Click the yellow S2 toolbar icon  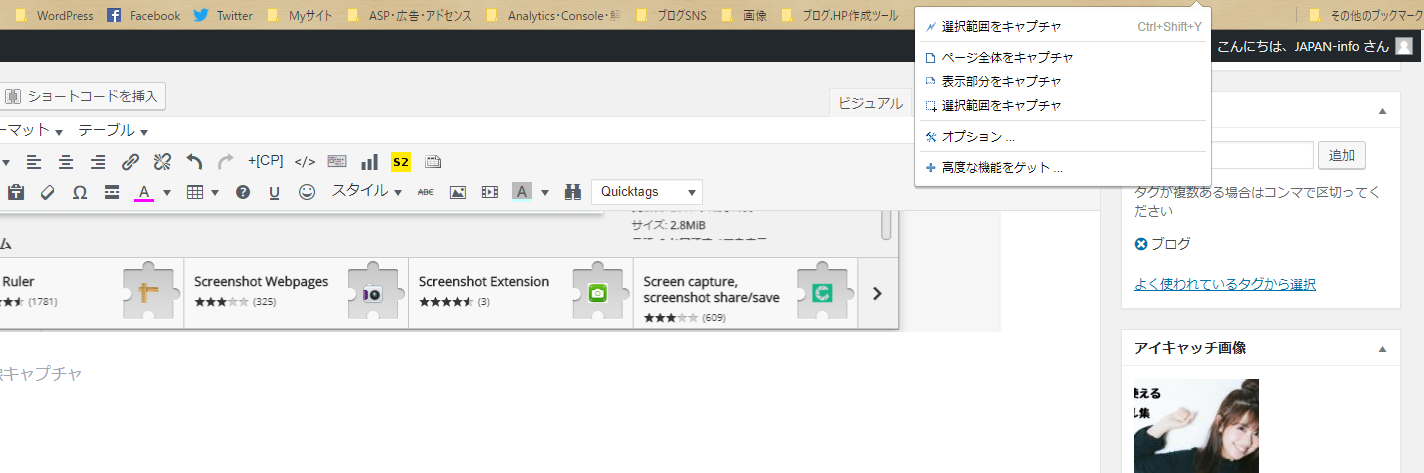[401, 162]
